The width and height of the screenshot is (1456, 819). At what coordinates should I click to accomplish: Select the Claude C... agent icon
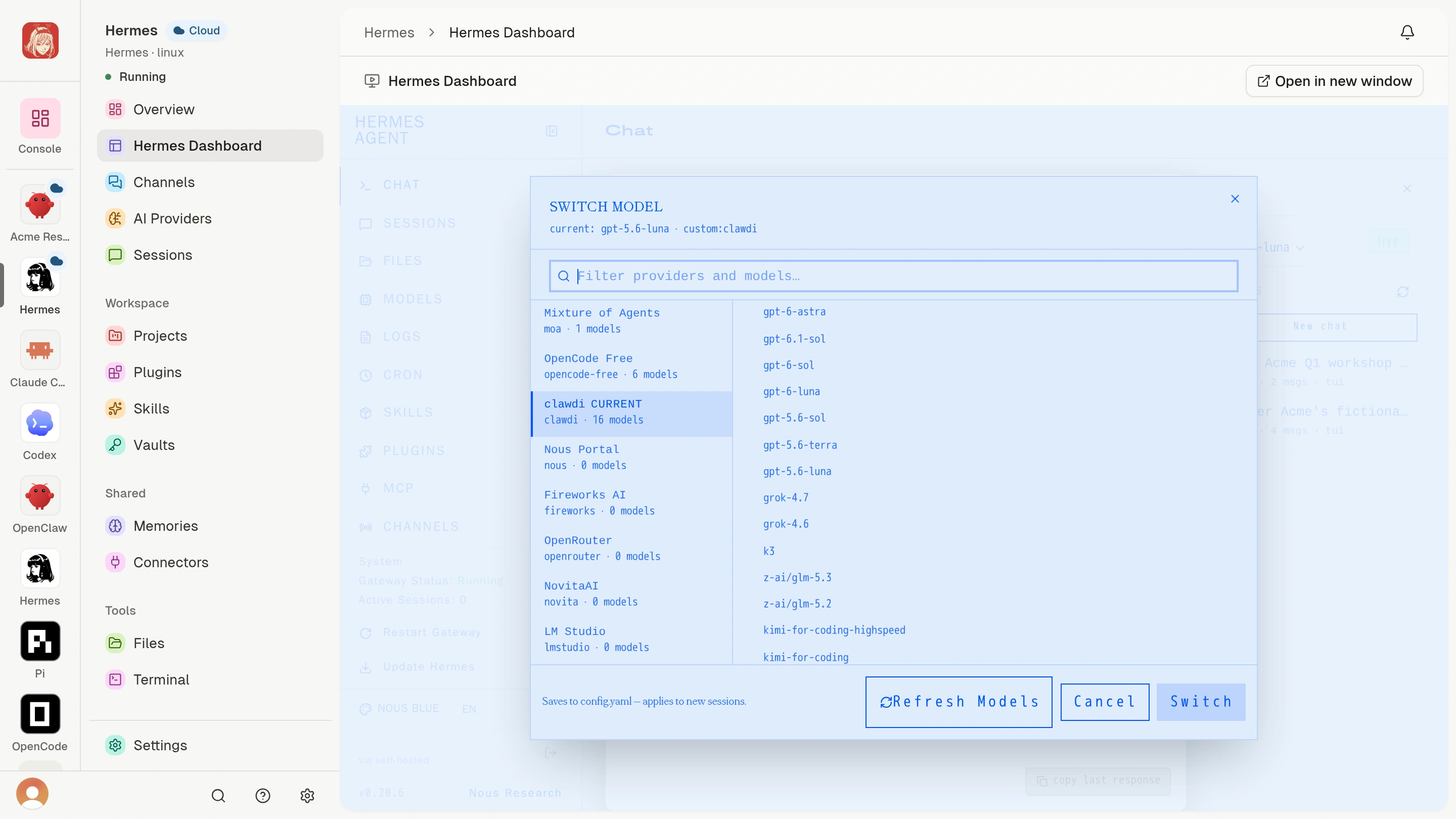click(x=40, y=350)
